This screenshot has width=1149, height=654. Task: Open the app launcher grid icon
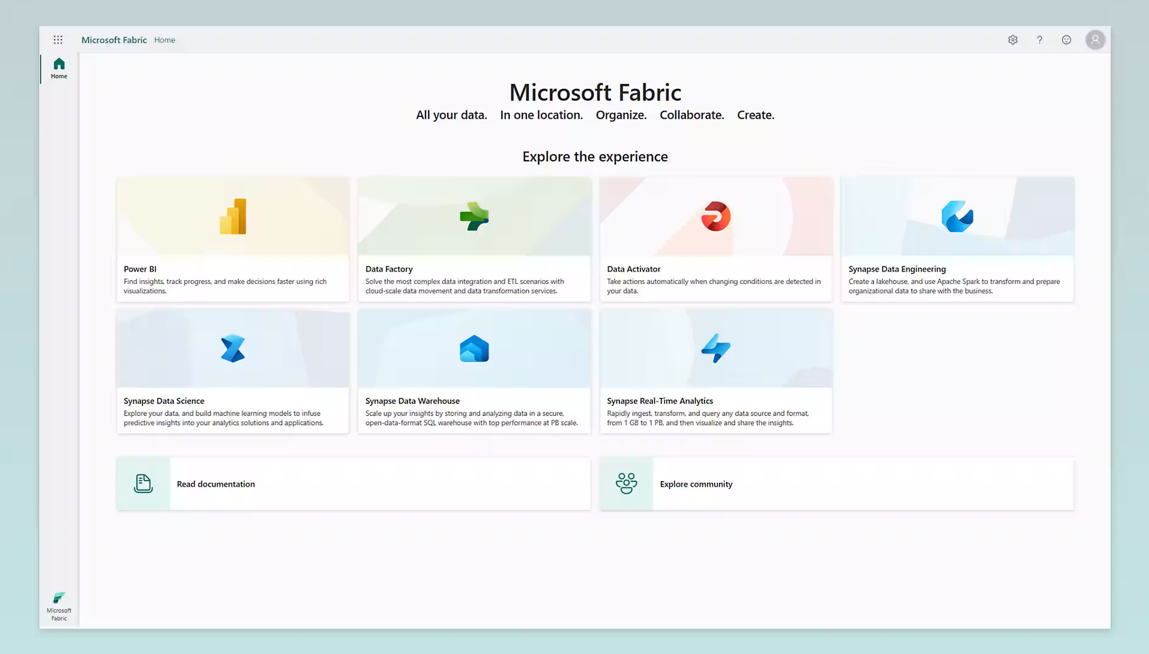tap(58, 40)
